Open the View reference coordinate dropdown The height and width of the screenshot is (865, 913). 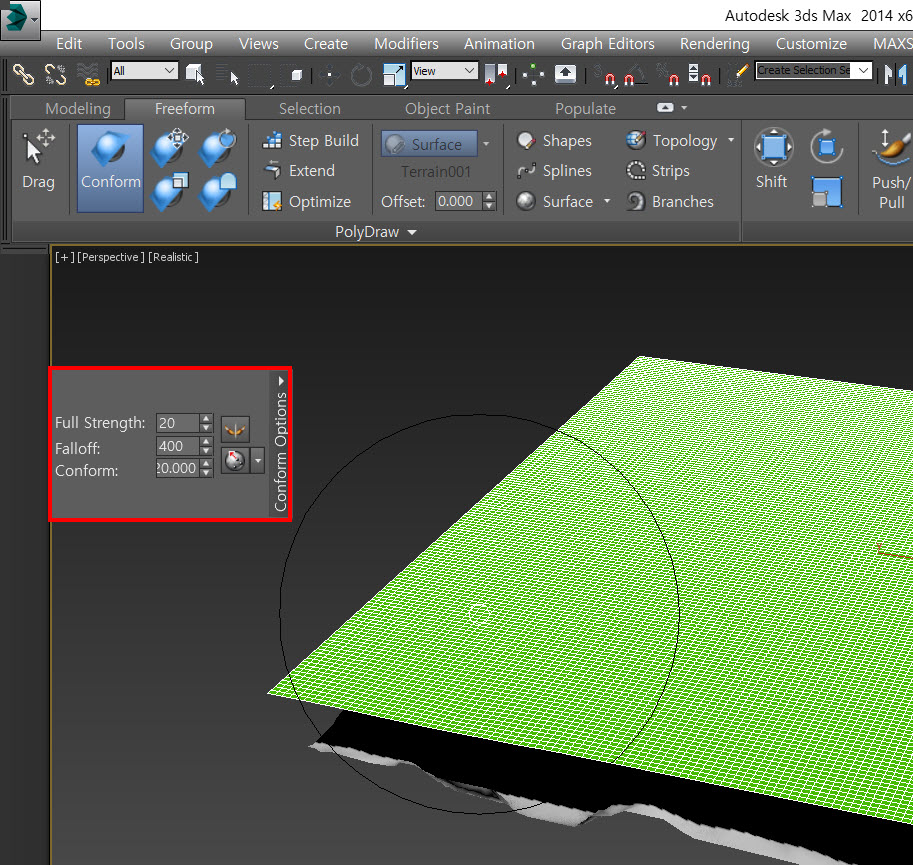click(x=444, y=71)
